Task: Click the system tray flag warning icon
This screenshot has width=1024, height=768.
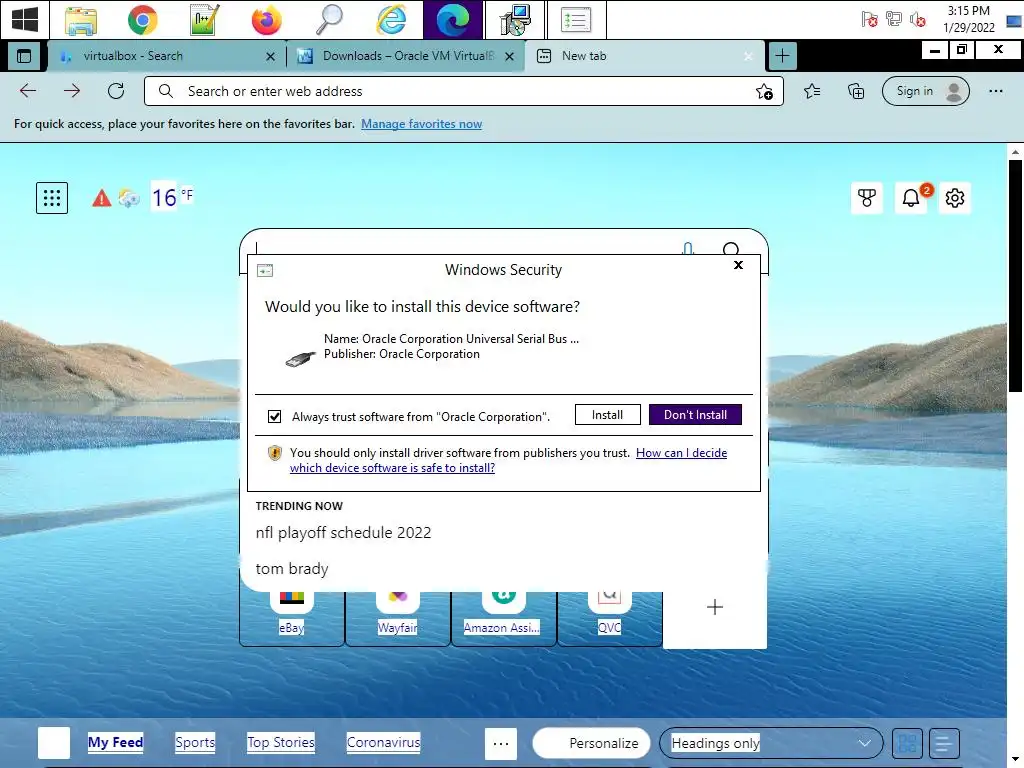Action: point(869,20)
